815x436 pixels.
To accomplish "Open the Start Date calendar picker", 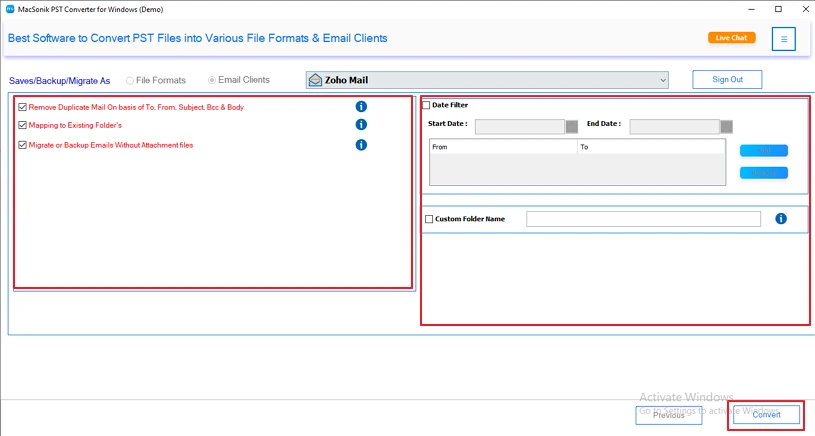I will click(x=572, y=127).
